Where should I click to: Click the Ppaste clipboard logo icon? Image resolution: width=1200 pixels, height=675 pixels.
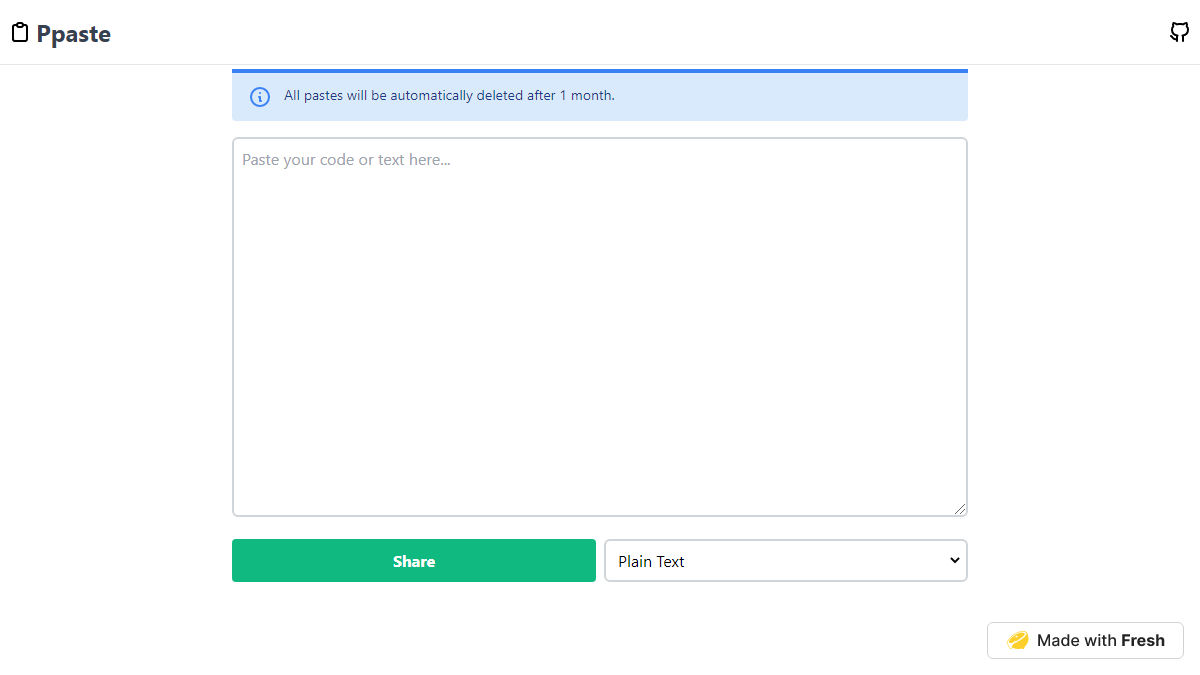pyautogui.click(x=20, y=33)
